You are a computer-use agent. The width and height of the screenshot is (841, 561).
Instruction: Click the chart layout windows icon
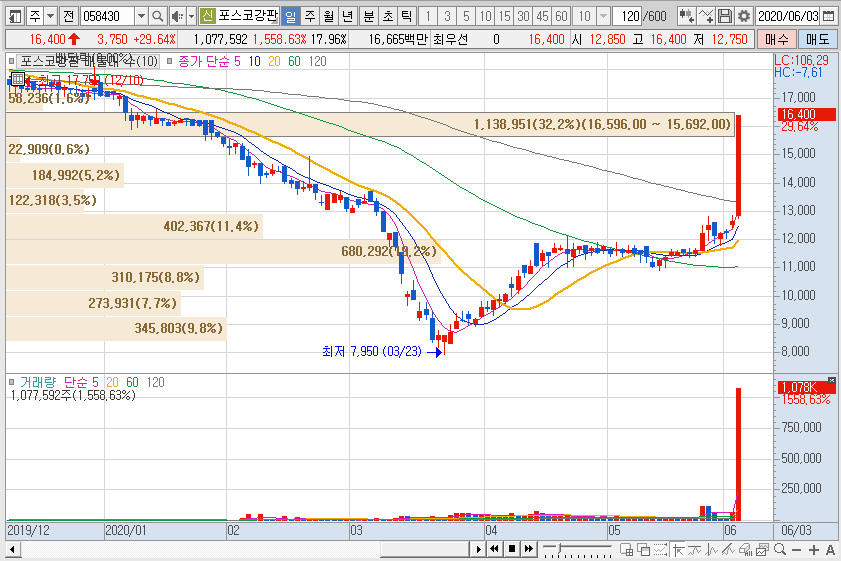[x=762, y=549]
